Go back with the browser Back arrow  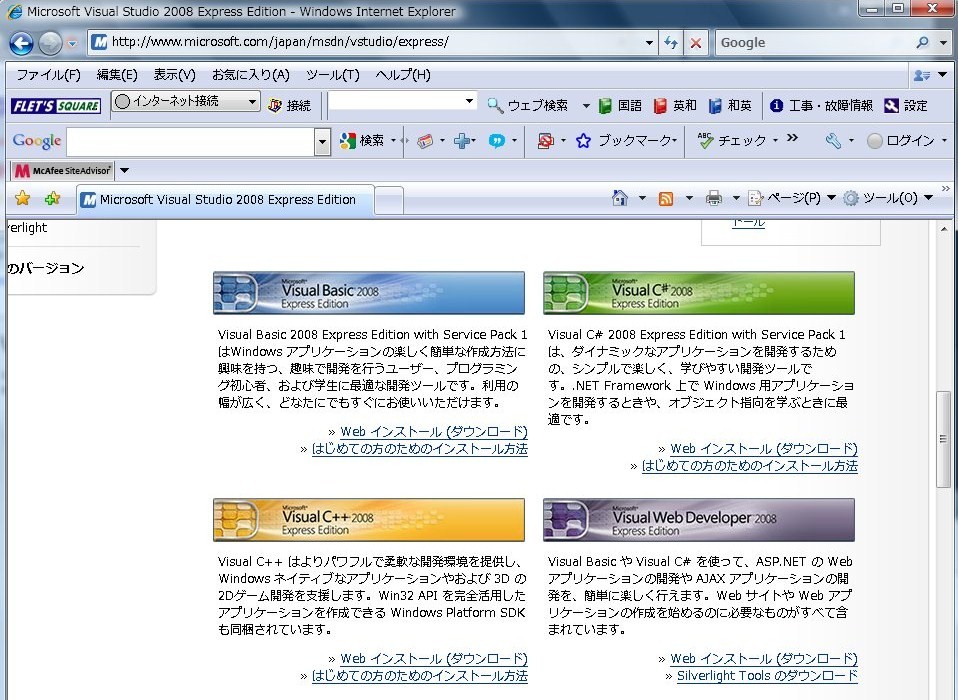click(x=22, y=43)
